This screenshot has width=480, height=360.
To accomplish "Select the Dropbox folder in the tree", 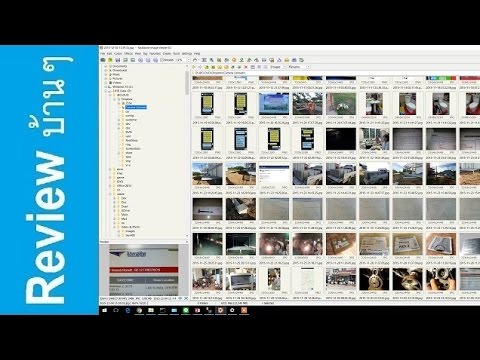I will point(127,99).
